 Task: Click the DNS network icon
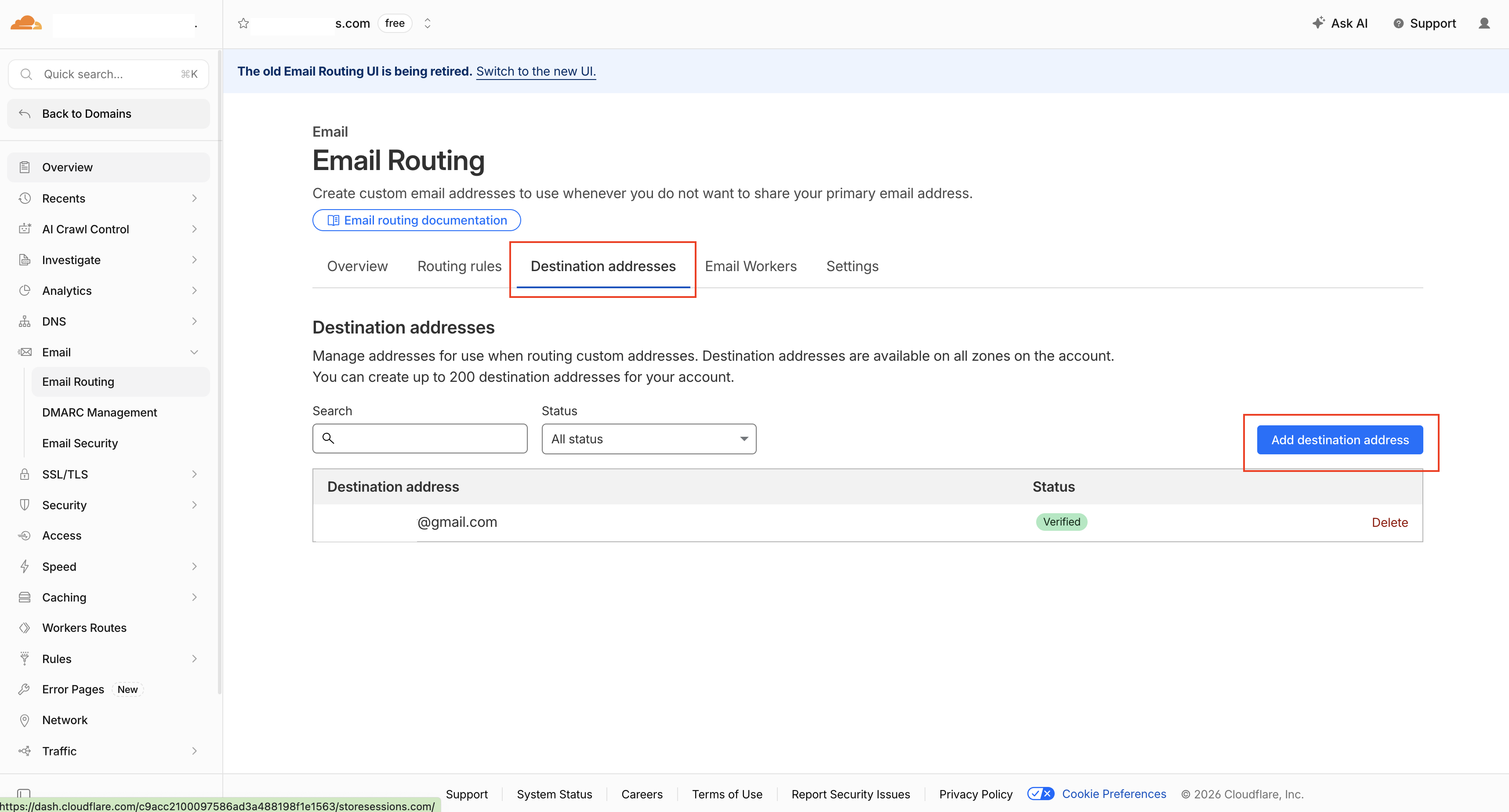[25, 322]
